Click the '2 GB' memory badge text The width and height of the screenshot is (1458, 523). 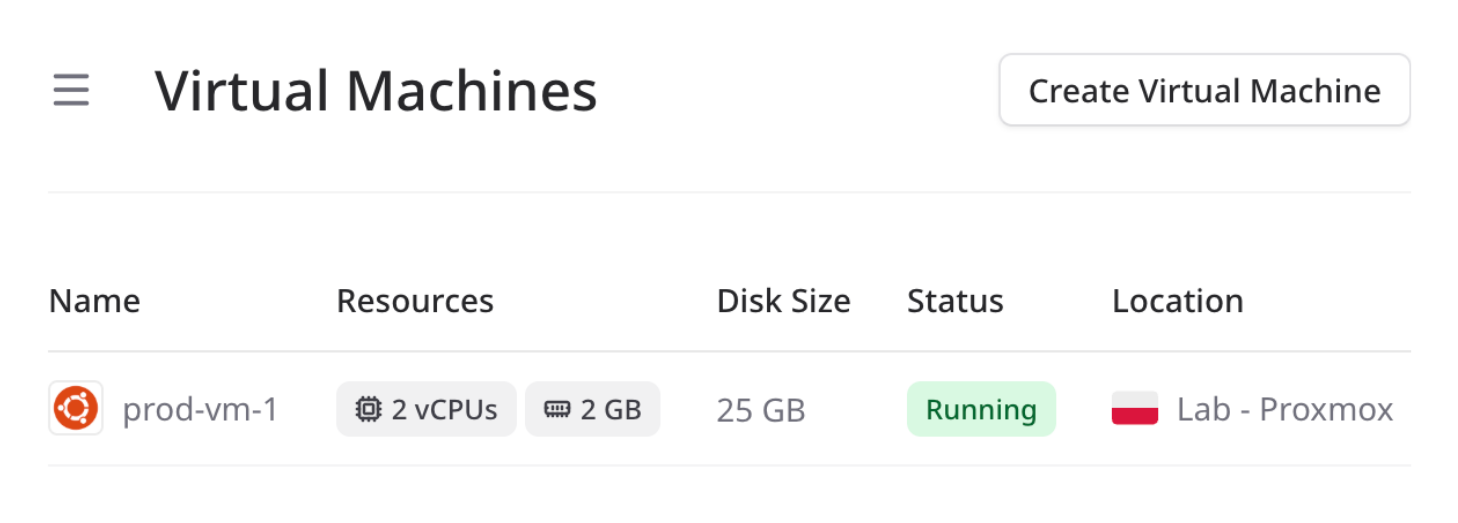tap(611, 409)
